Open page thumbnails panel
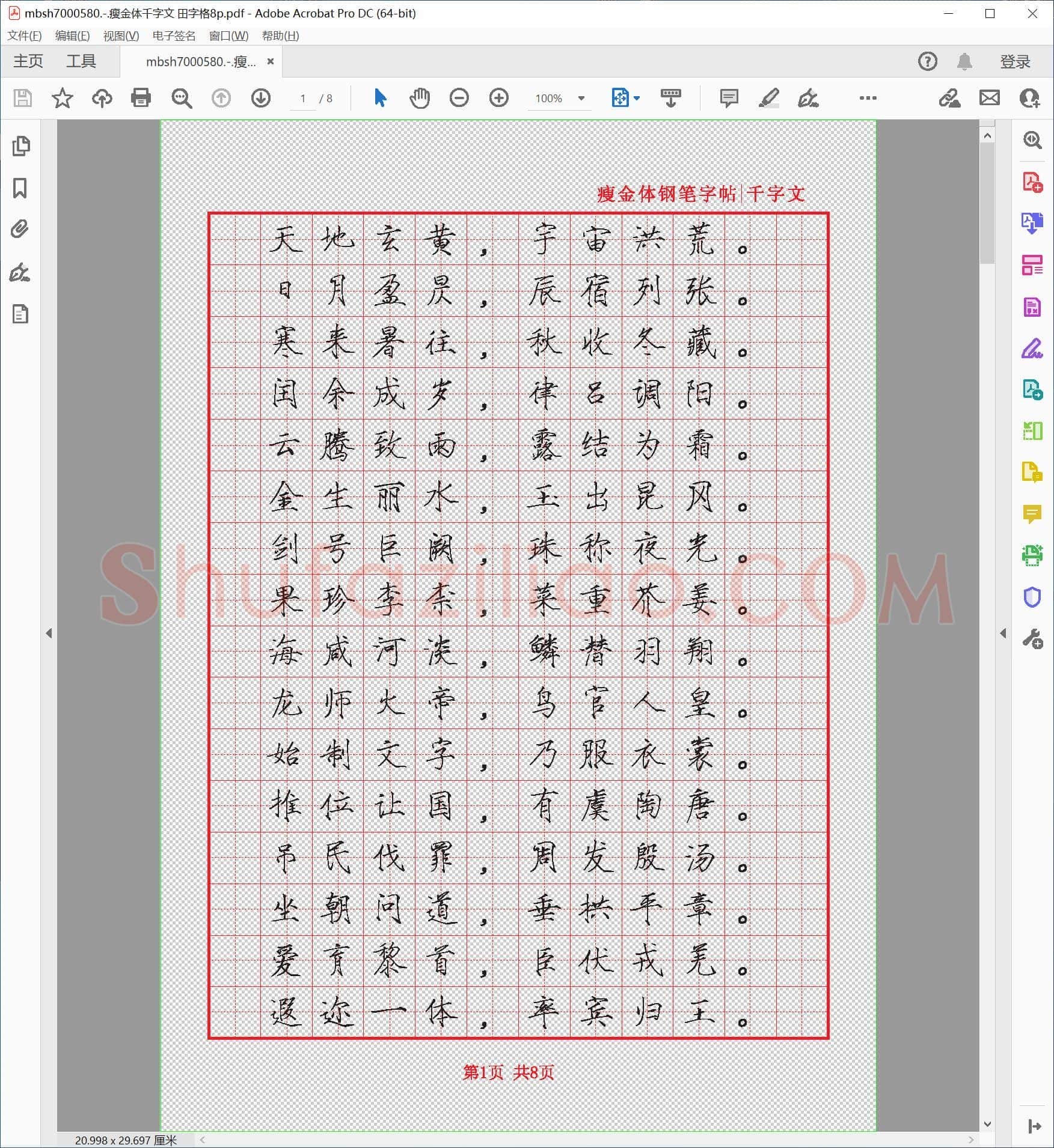Screen dimensions: 1054x1148 20,146
